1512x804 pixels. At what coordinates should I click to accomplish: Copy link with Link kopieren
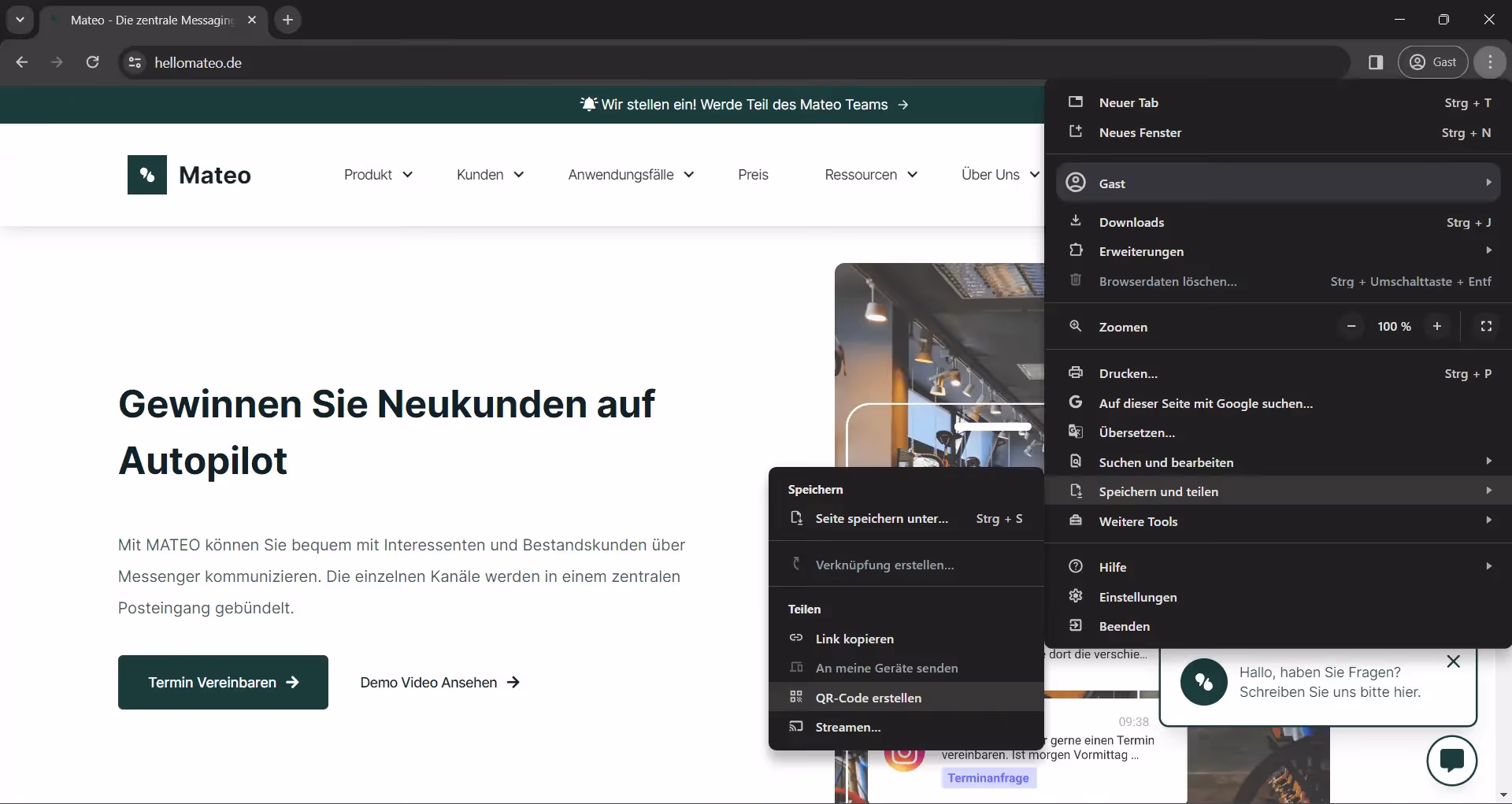(854, 639)
